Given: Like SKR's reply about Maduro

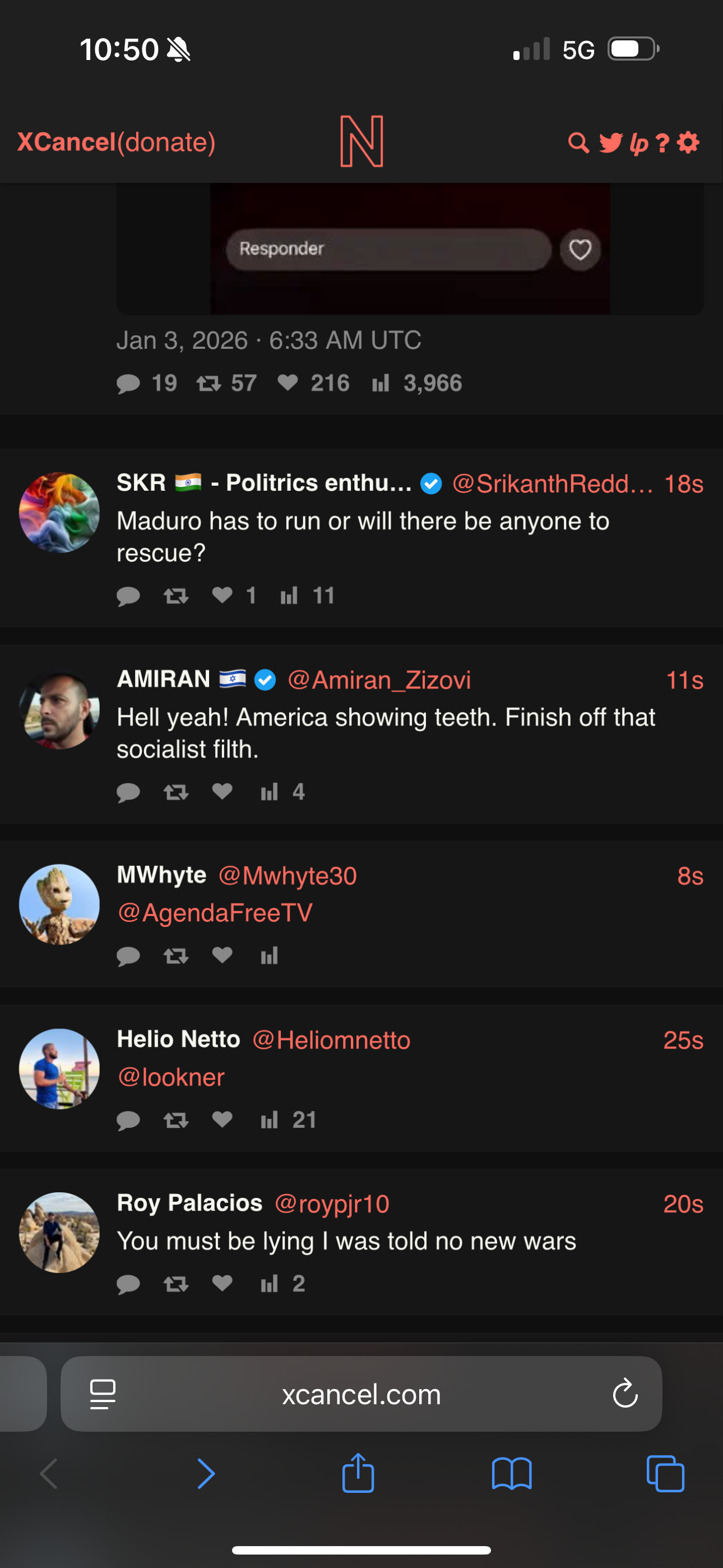Looking at the screenshot, I should (223, 594).
